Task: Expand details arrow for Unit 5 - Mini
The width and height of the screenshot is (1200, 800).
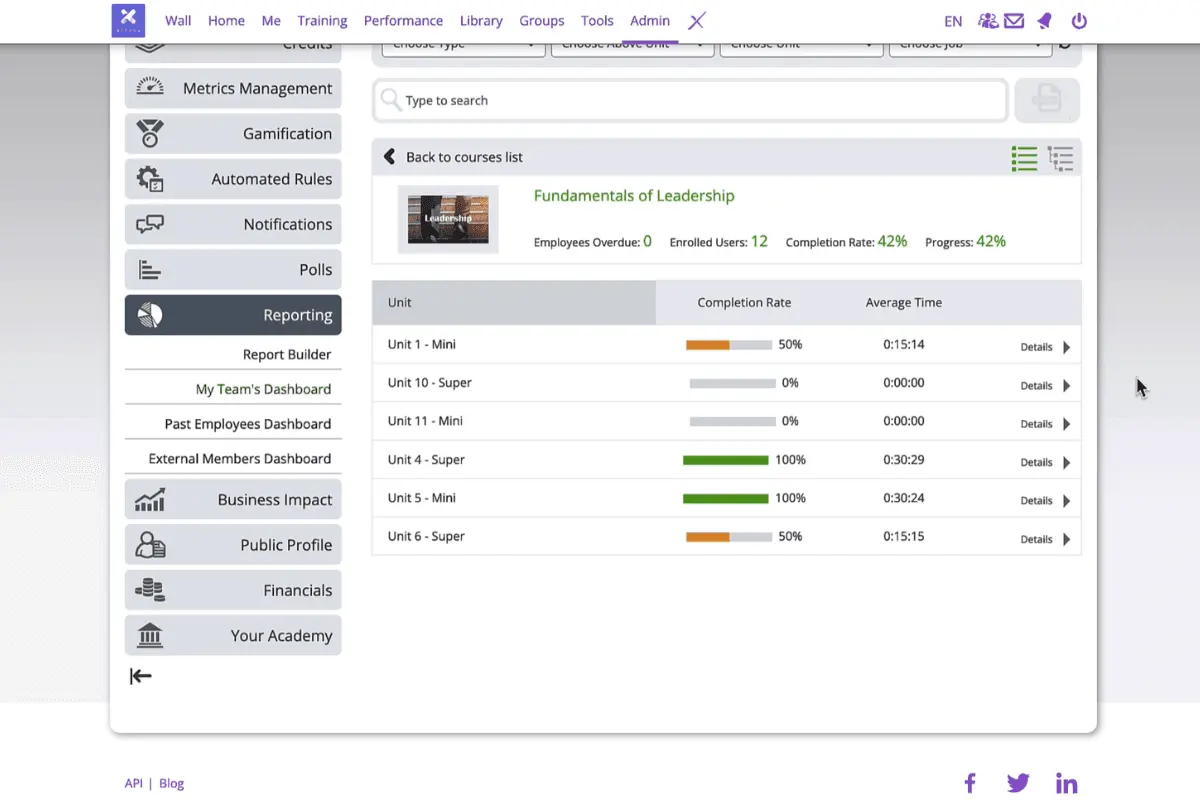Action: point(1066,501)
